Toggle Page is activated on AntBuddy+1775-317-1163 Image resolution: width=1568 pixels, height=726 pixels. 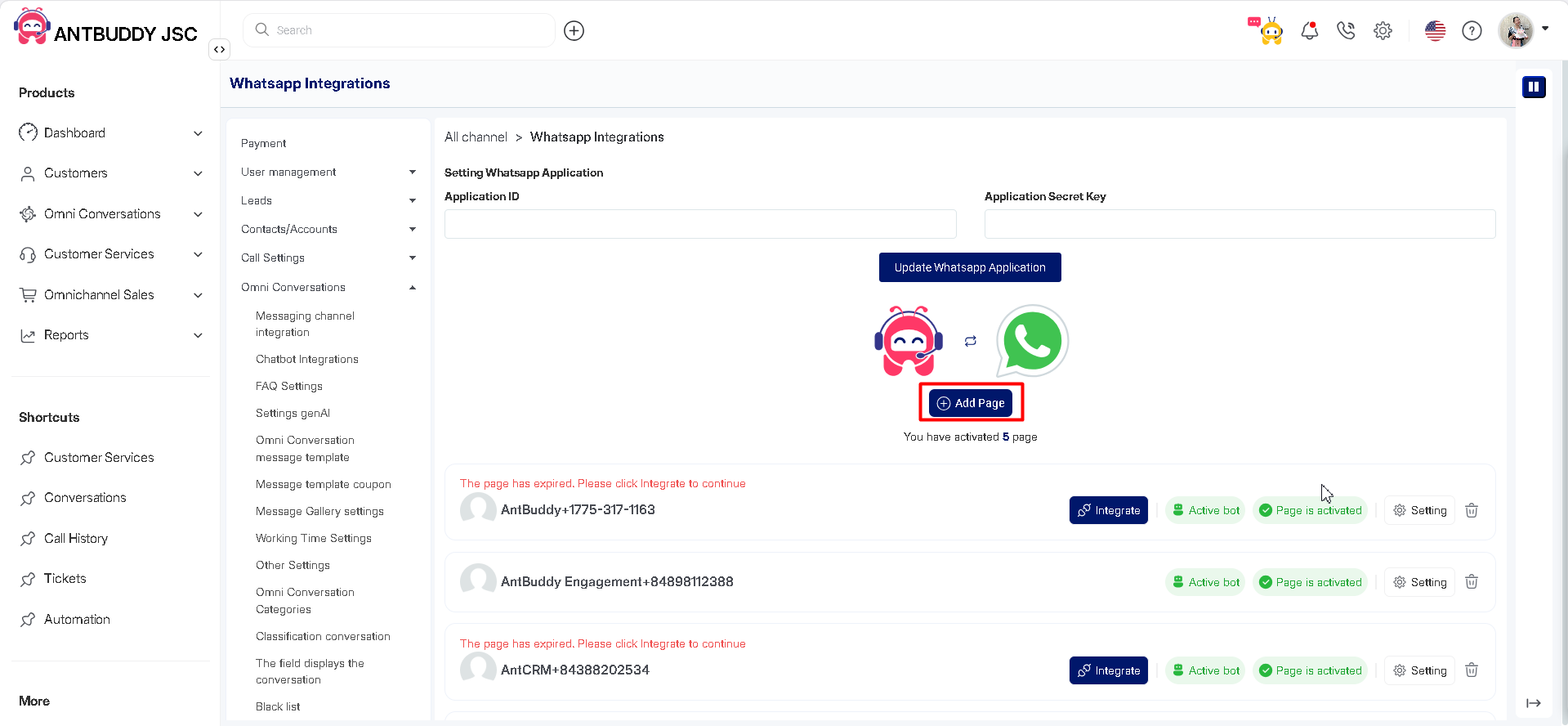tap(1310, 510)
